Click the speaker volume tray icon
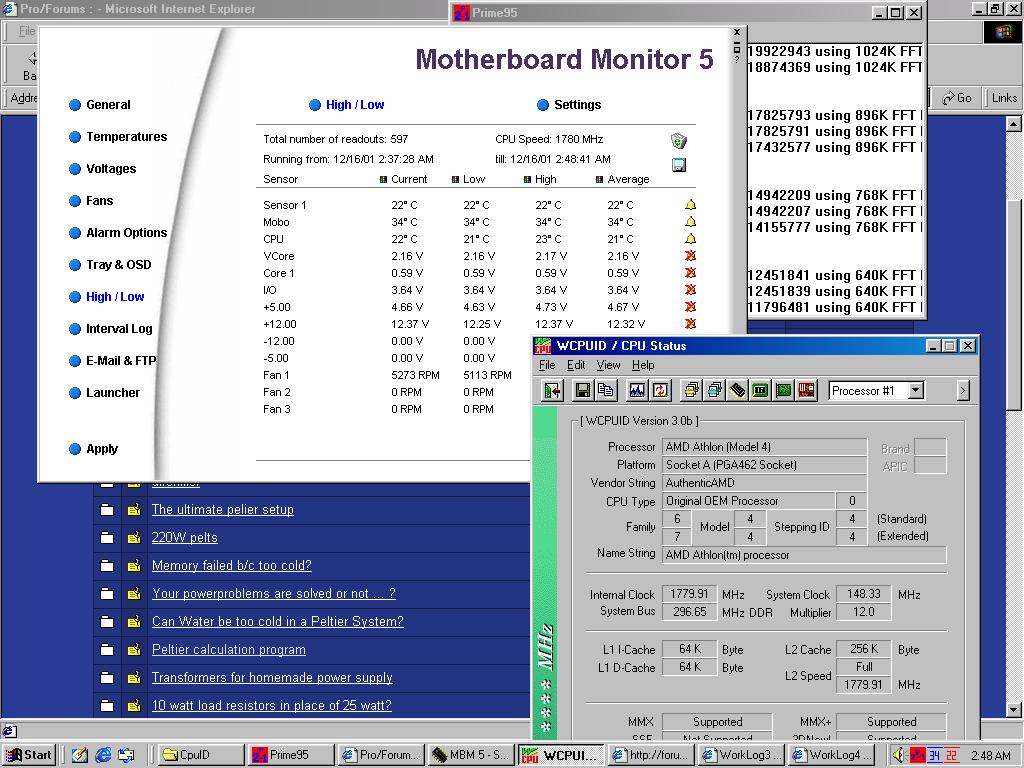Viewport: 1024px width, 768px height. click(x=899, y=755)
